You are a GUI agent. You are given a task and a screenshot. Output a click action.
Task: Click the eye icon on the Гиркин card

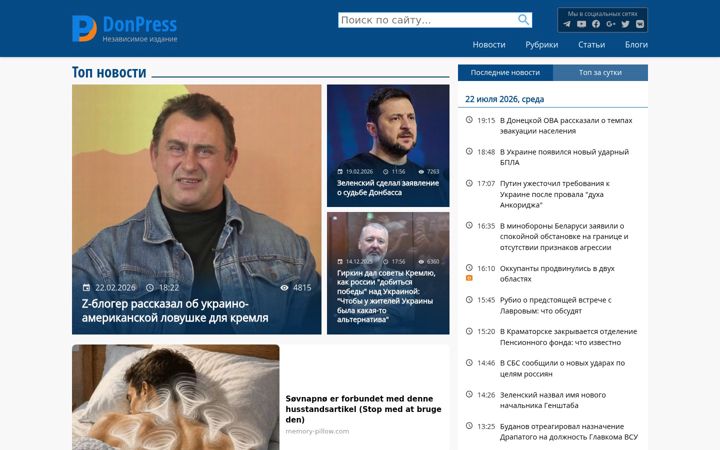pyautogui.click(x=421, y=262)
